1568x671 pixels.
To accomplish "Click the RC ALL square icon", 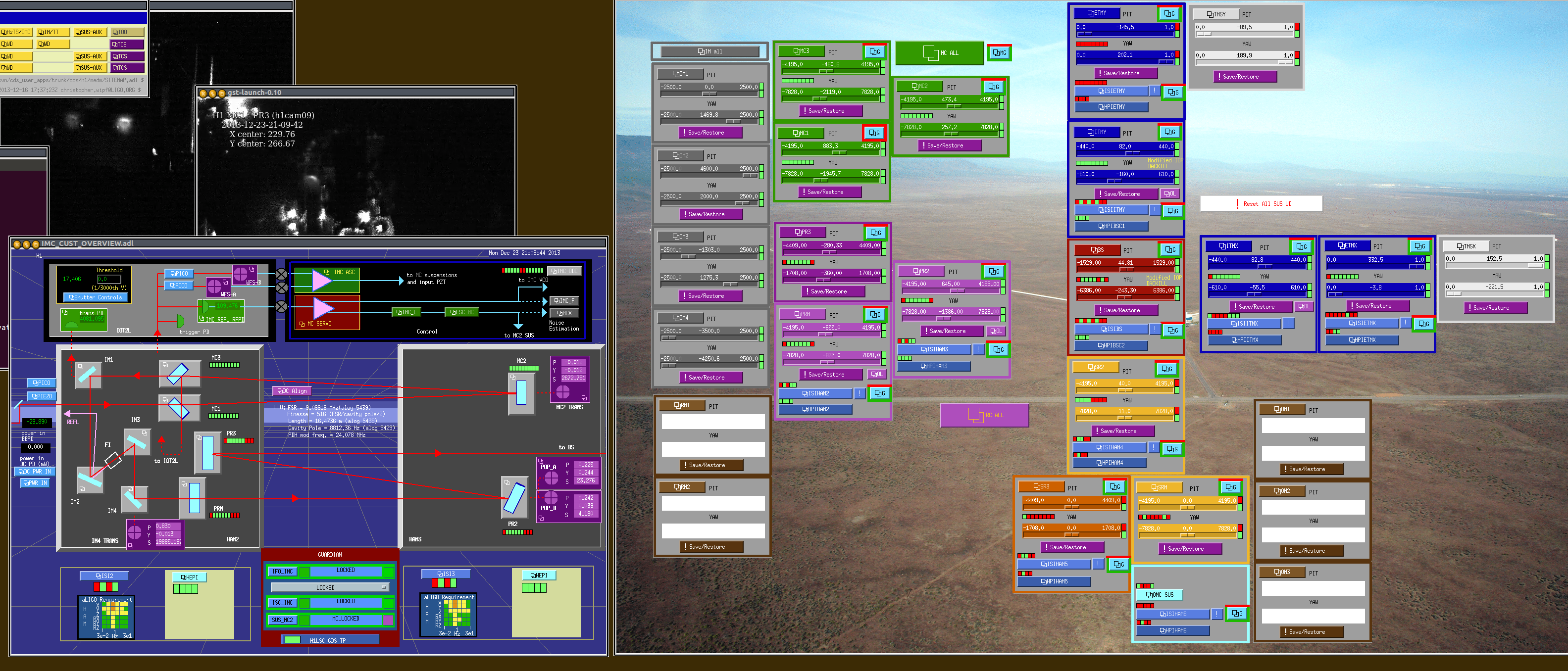I will coord(976,416).
